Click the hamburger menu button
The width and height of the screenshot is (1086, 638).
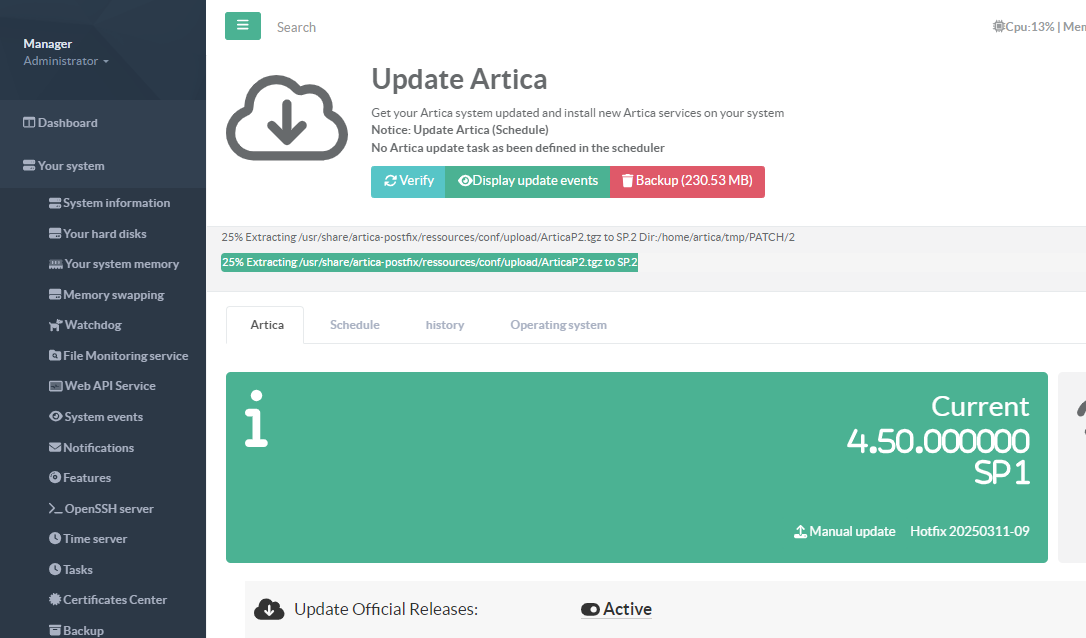tap(242, 26)
